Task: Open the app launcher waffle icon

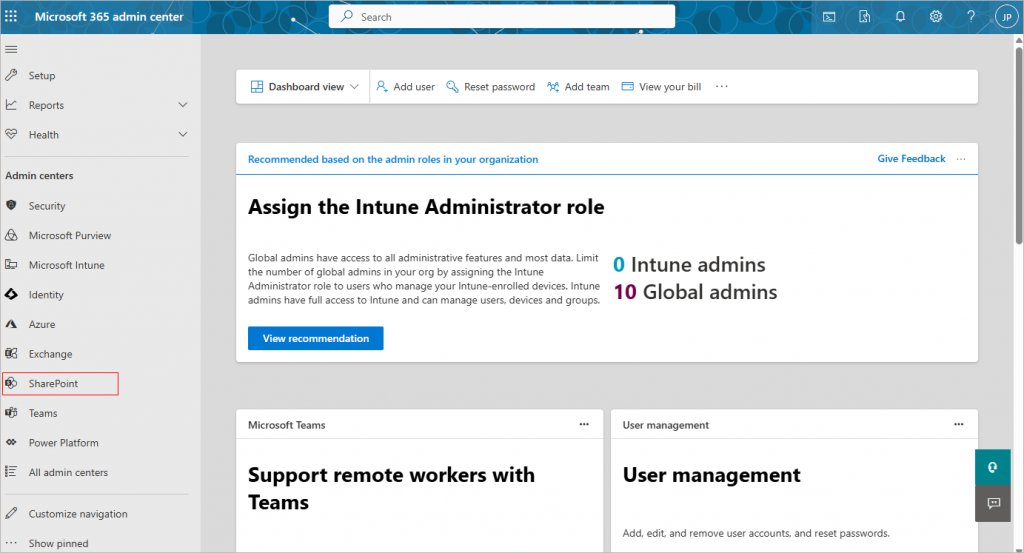Action: pyautogui.click(x=11, y=16)
